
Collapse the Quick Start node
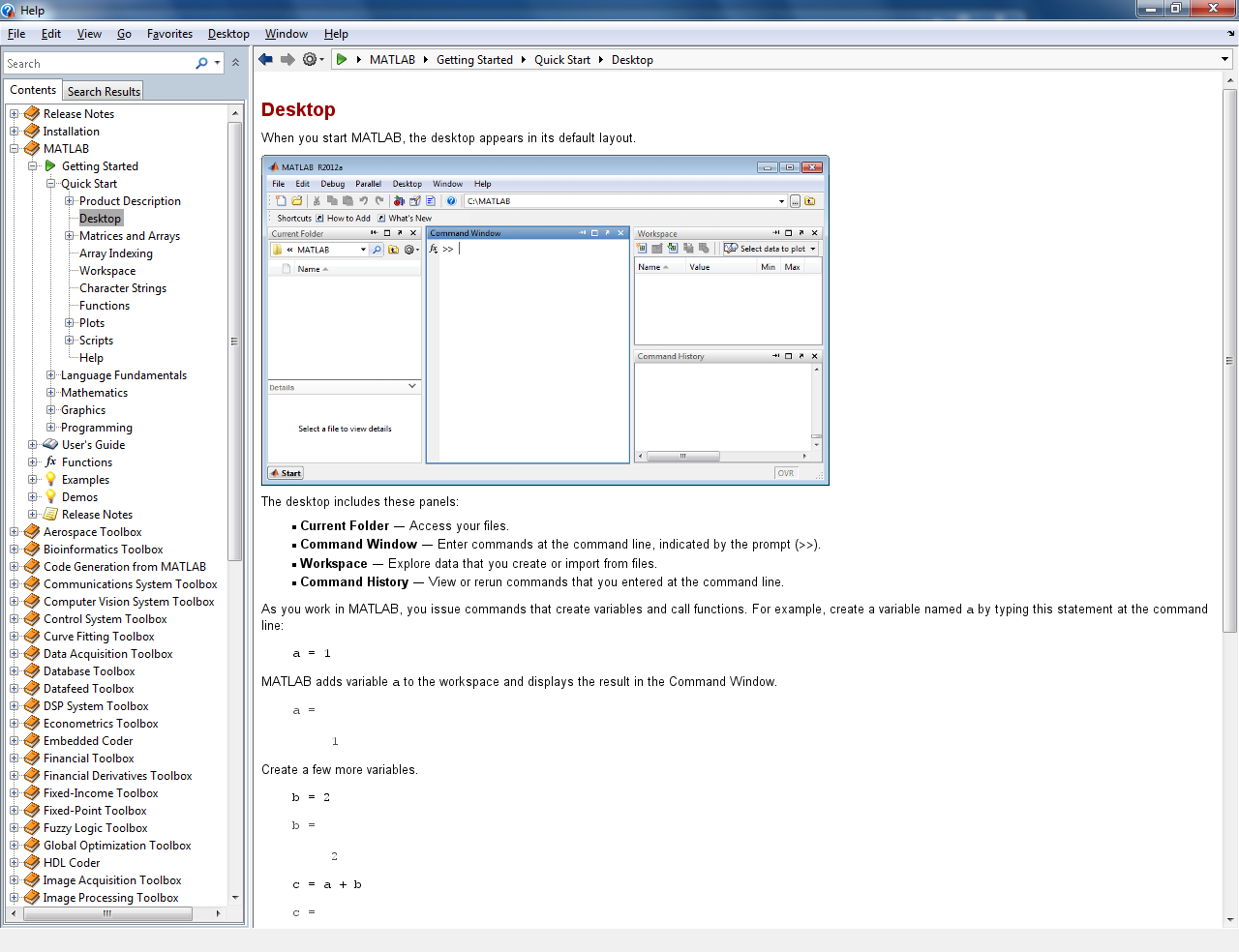click(x=51, y=184)
